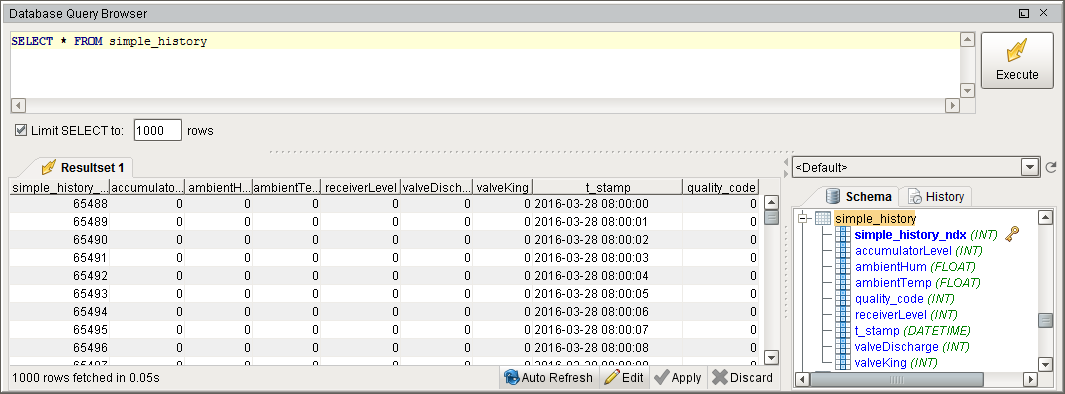Click the Execute lightning bolt button
1065x394 pixels.
click(1017, 60)
